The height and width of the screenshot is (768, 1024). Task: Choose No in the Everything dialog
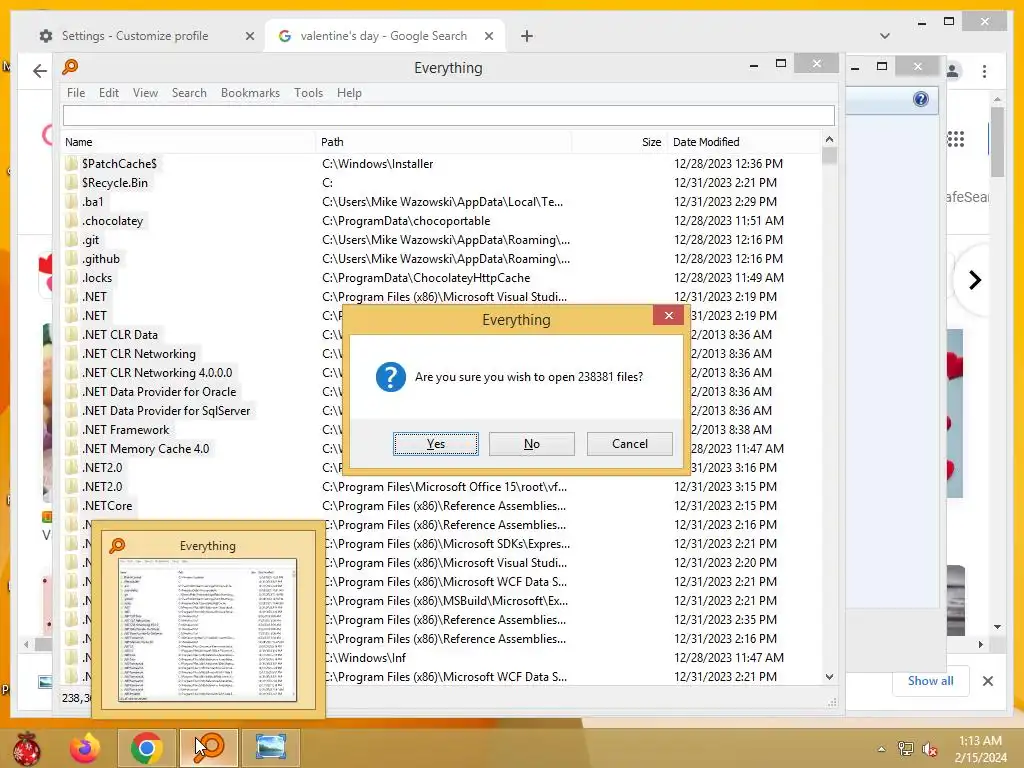pyautogui.click(x=532, y=444)
